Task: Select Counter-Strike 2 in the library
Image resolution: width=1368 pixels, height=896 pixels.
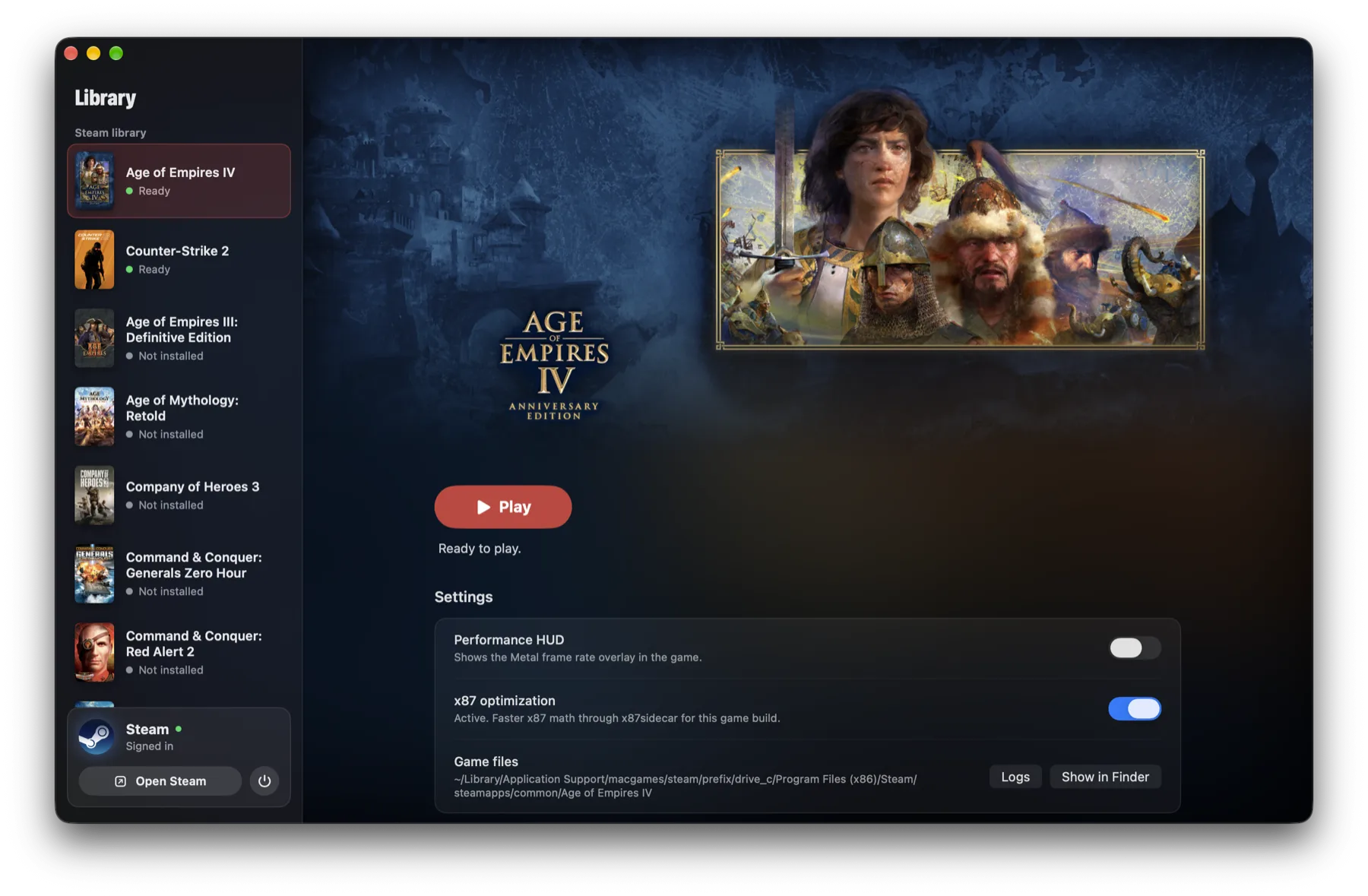Action: (x=179, y=260)
